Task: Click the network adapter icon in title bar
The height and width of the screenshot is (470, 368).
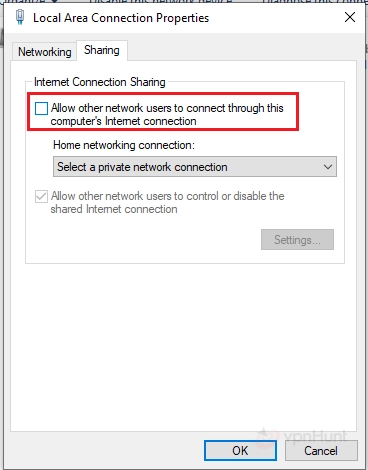Action: 20,17
